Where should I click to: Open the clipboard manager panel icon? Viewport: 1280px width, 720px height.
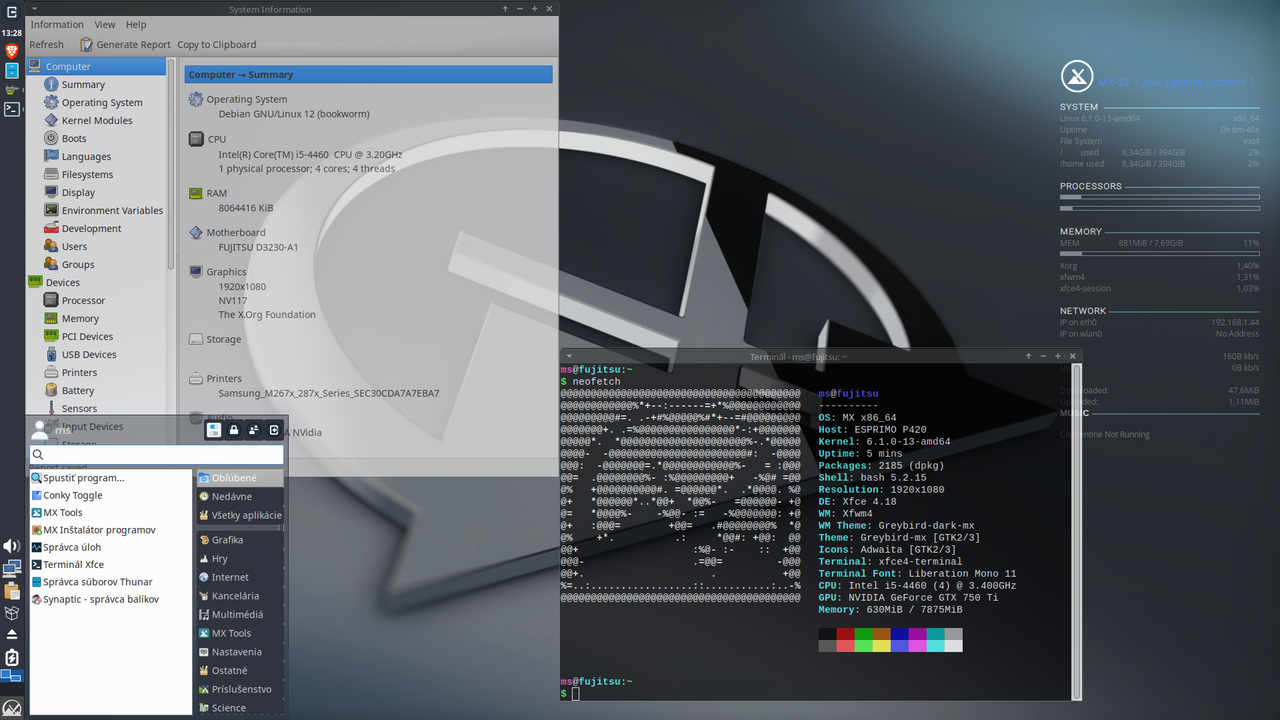(x=11, y=591)
